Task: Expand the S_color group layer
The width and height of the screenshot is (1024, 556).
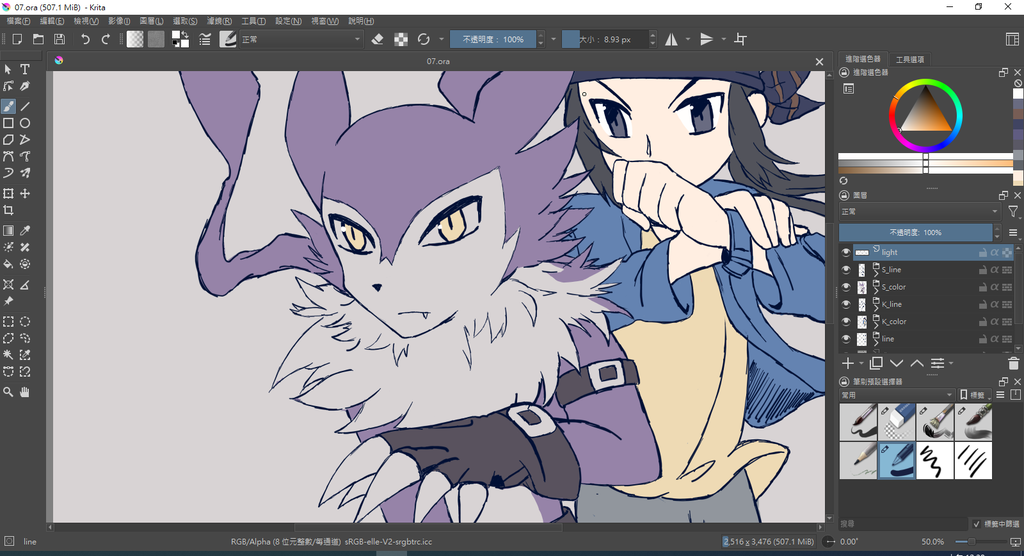Action: pos(876,291)
